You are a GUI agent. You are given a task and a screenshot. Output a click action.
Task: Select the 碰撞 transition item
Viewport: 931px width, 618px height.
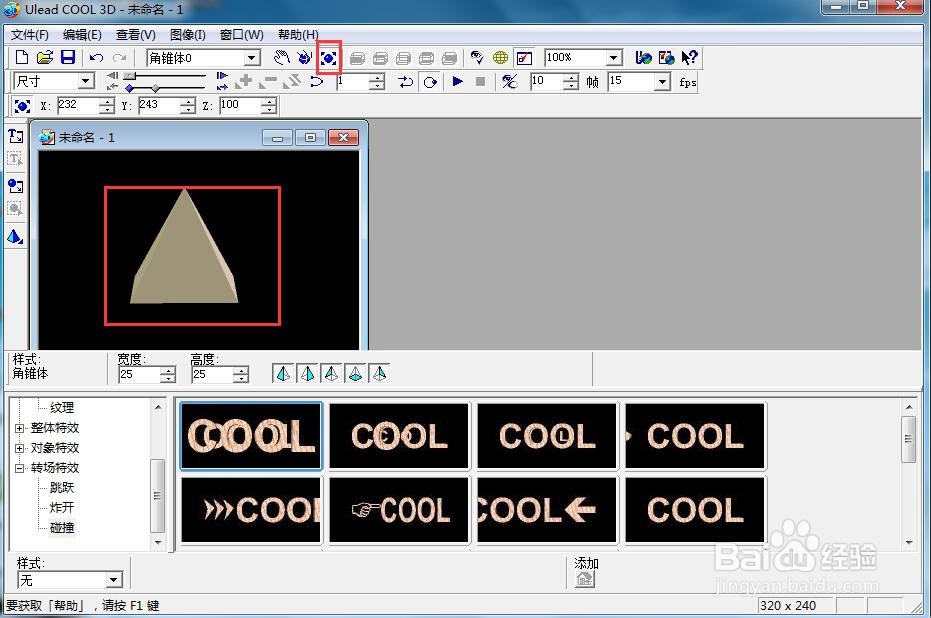pos(62,527)
